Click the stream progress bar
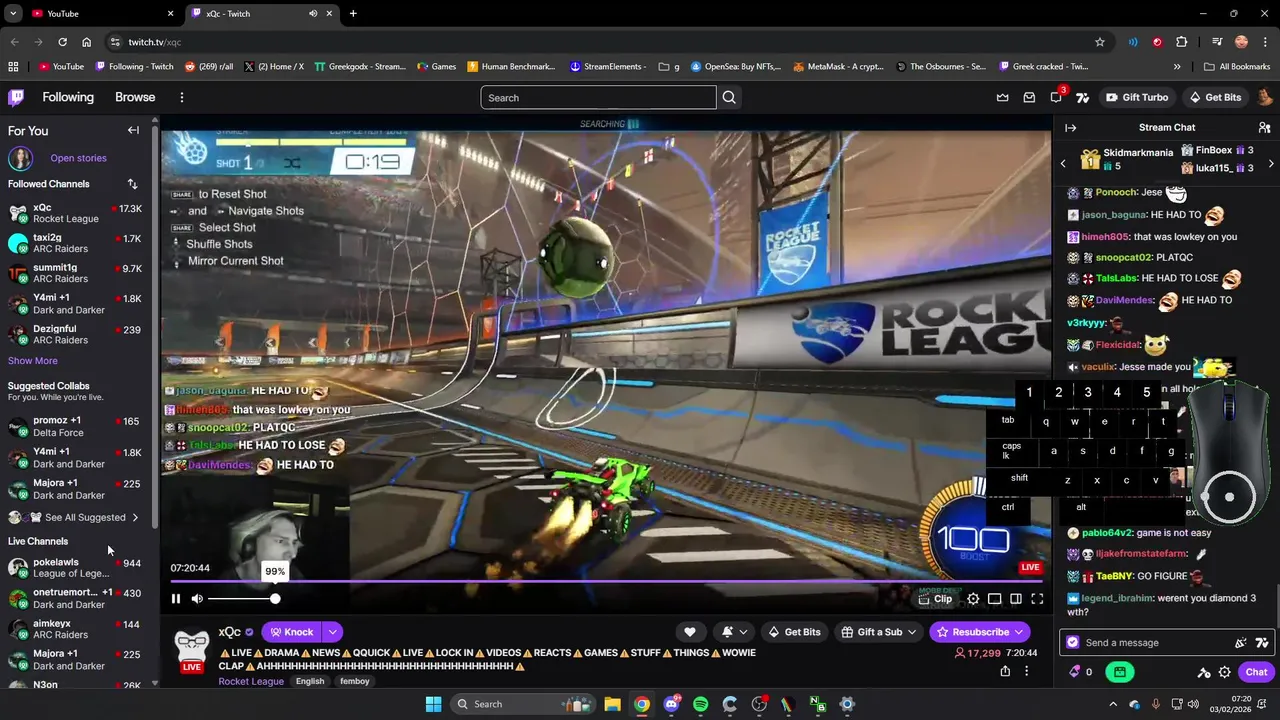This screenshot has height=720, width=1280. (606, 581)
